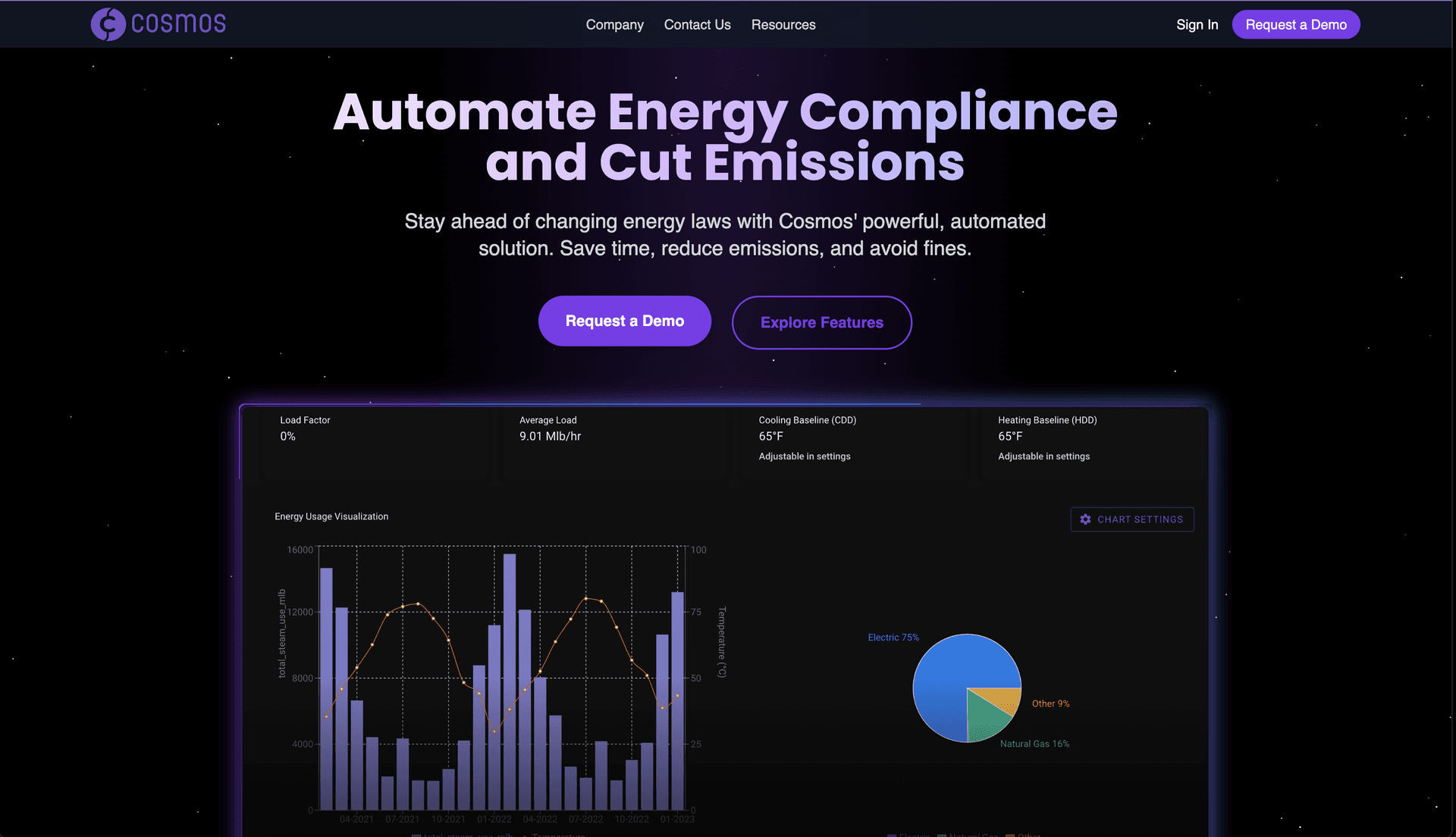Click the Sign In link

click(x=1197, y=24)
